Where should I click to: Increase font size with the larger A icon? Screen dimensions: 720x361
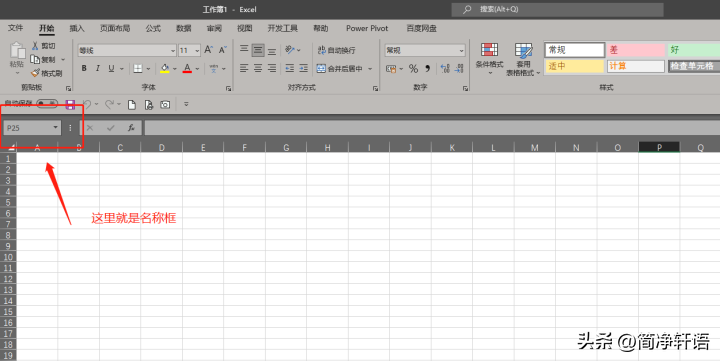(x=208, y=50)
